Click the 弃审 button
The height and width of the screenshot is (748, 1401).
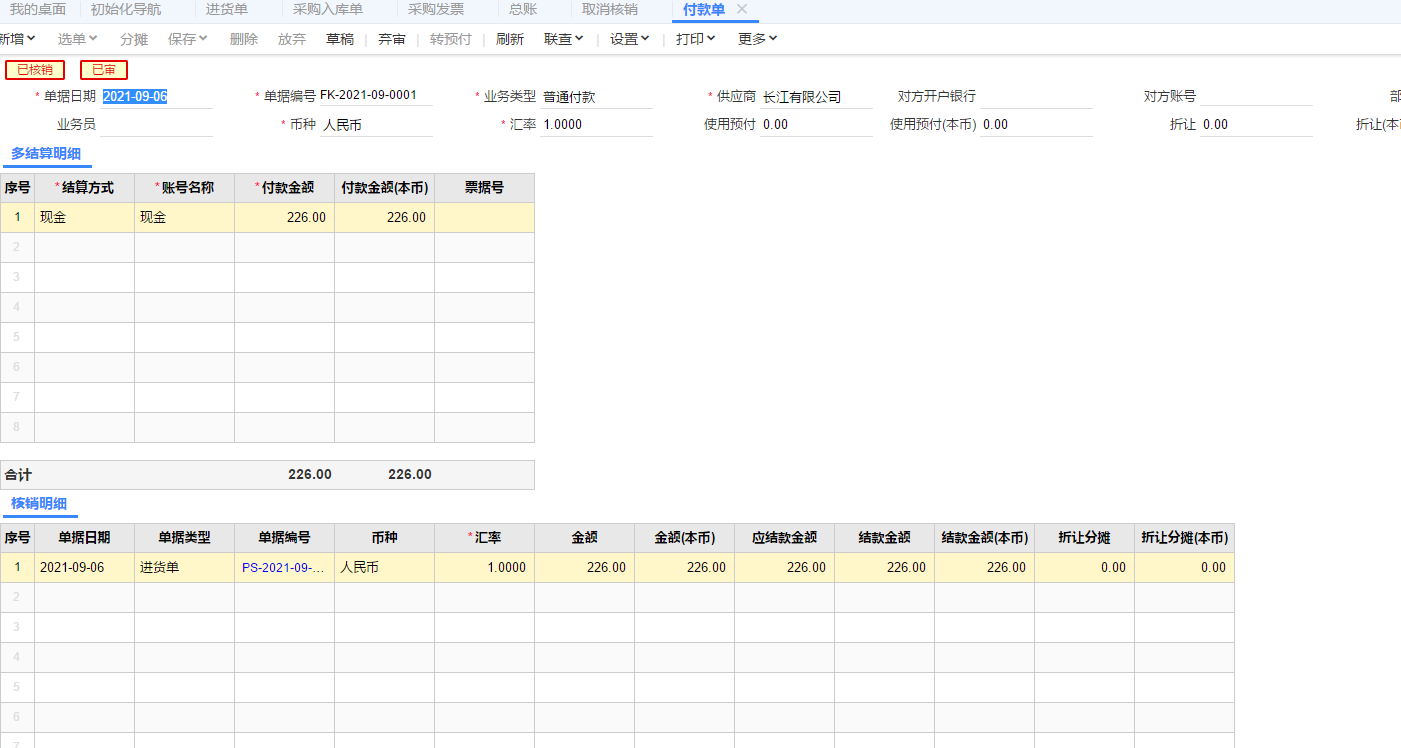[392, 39]
